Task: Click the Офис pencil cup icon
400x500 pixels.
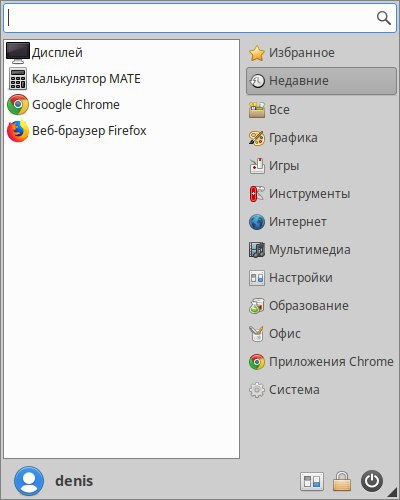Action: tap(257, 334)
